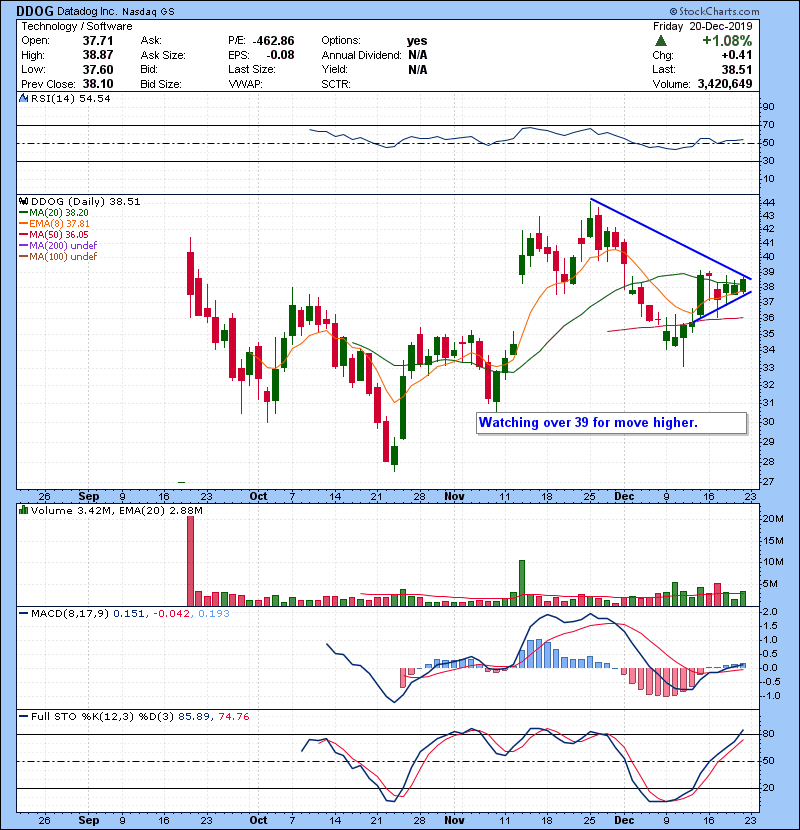Click the Dec label below the price chart

click(x=624, y=496)
